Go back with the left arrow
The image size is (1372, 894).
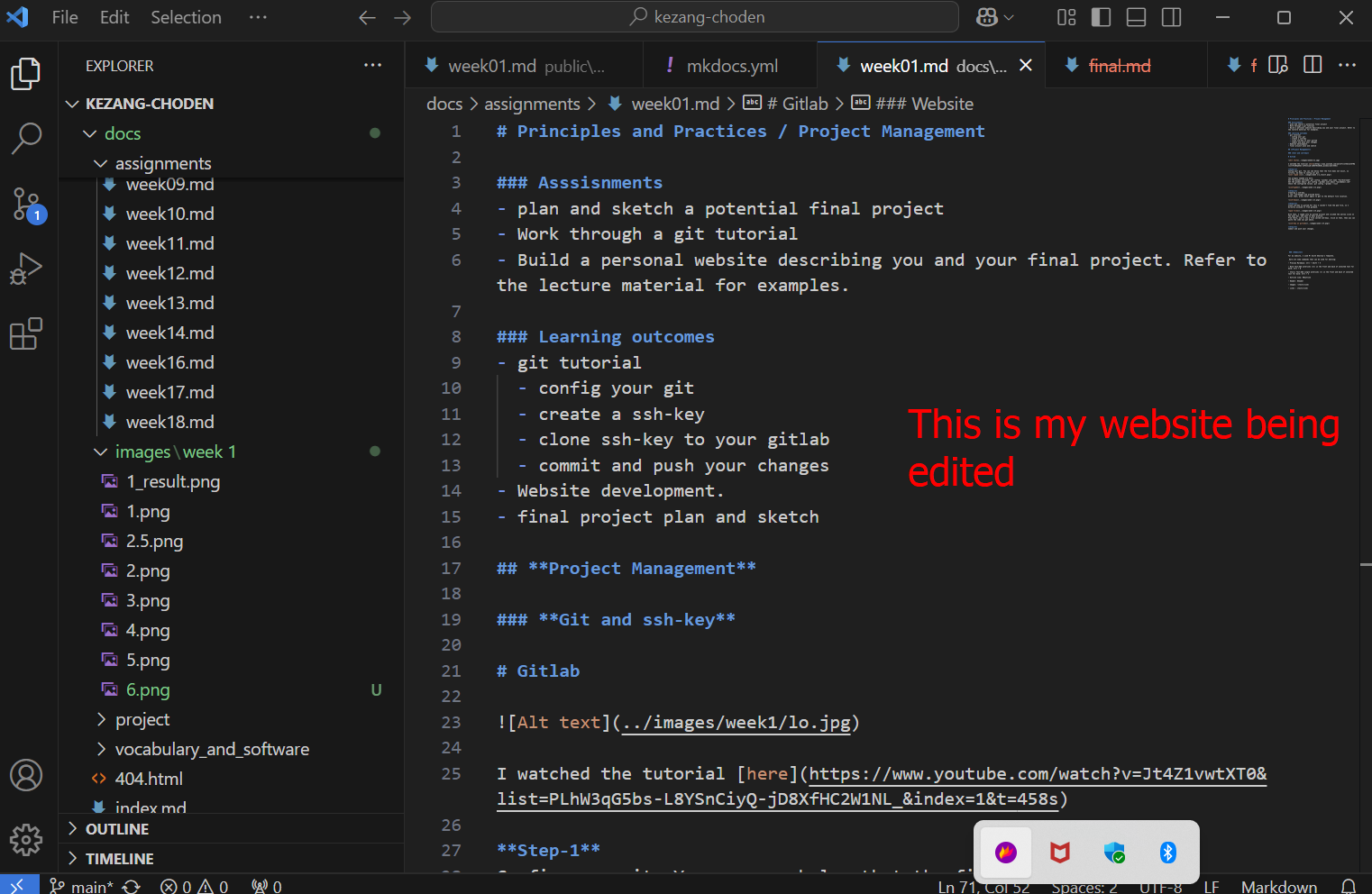coord(367,17)
